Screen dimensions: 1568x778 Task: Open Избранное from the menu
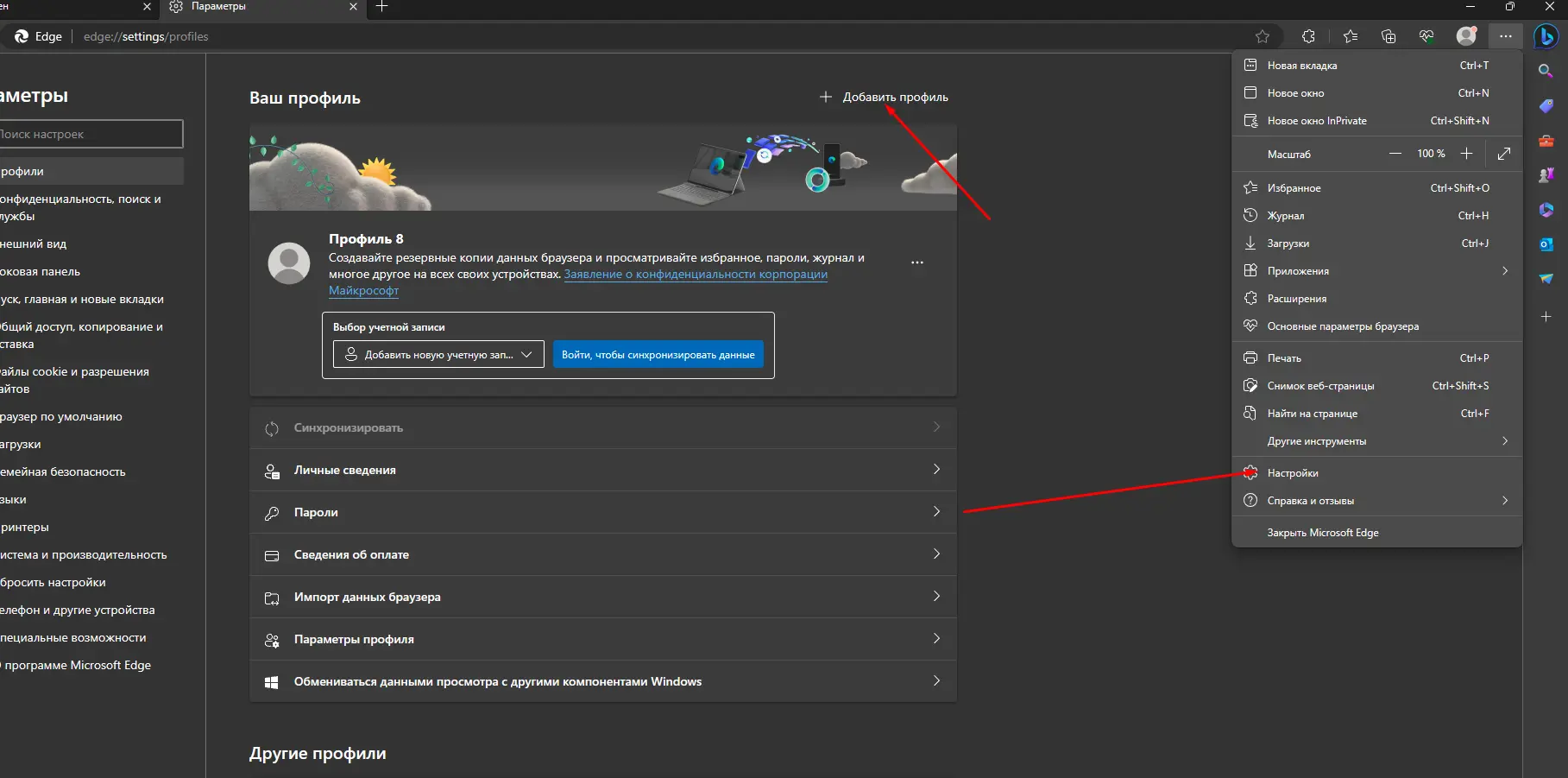(1376, 188)
